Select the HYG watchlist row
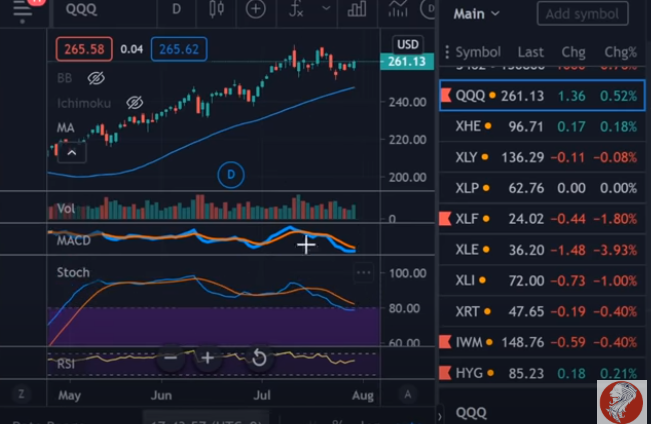 pyautogui.click(x=542, y=373)
